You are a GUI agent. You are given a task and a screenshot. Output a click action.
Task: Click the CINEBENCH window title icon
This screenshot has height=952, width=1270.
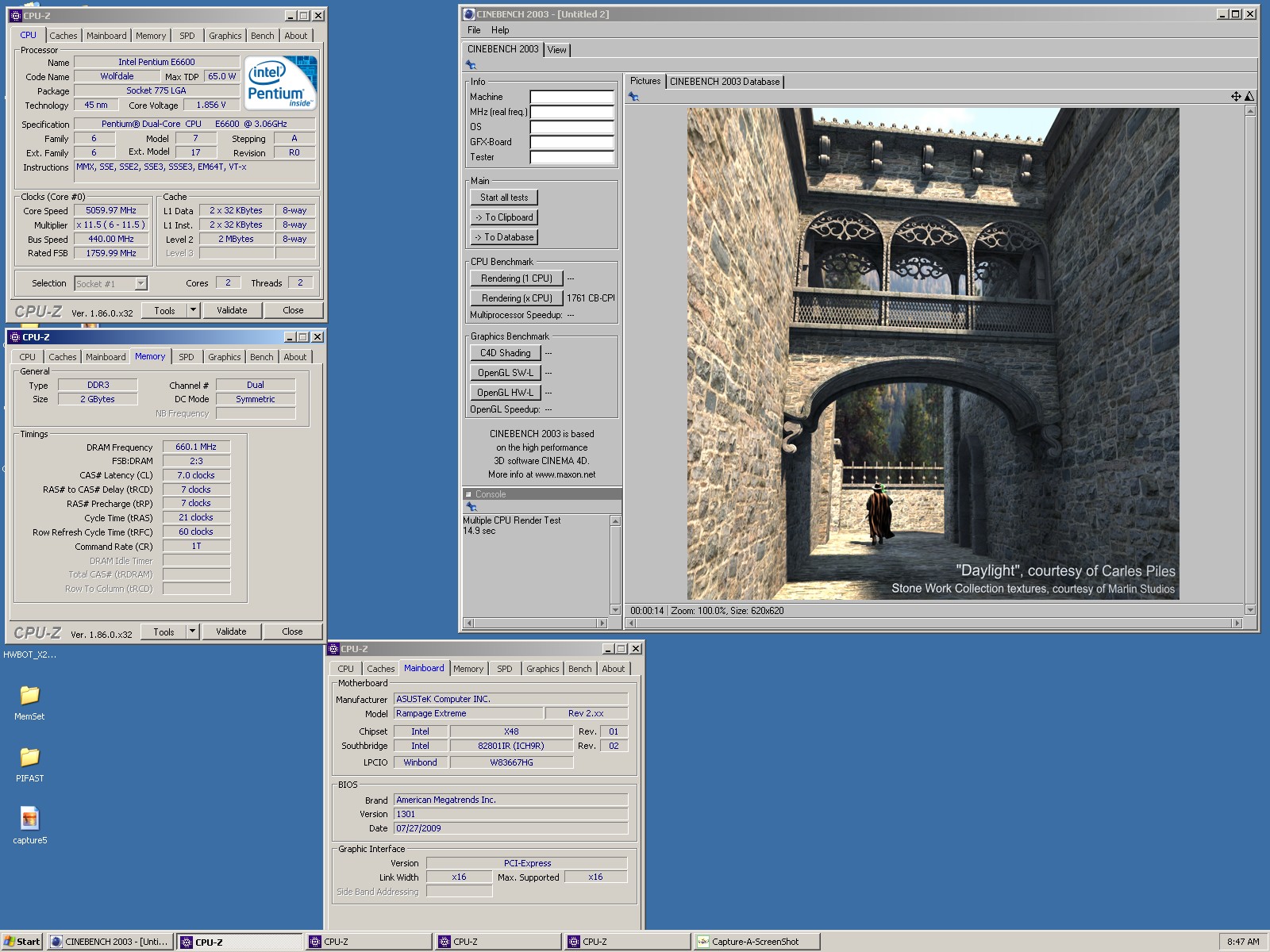pyautogui.click(x=469, y=14)
